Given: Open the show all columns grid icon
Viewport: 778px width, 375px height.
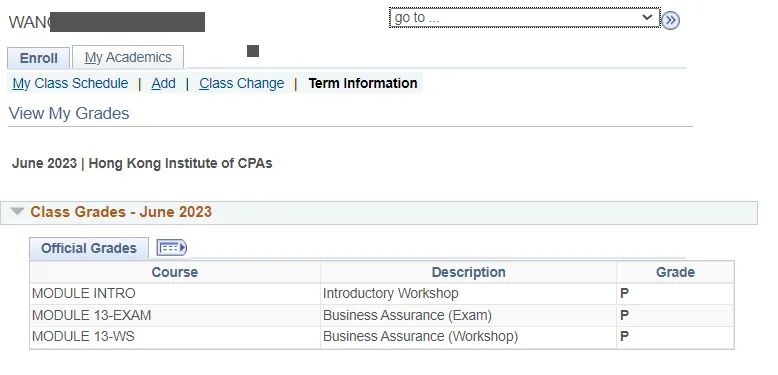Looking at the screenshot, I should (x=172, y=248).
